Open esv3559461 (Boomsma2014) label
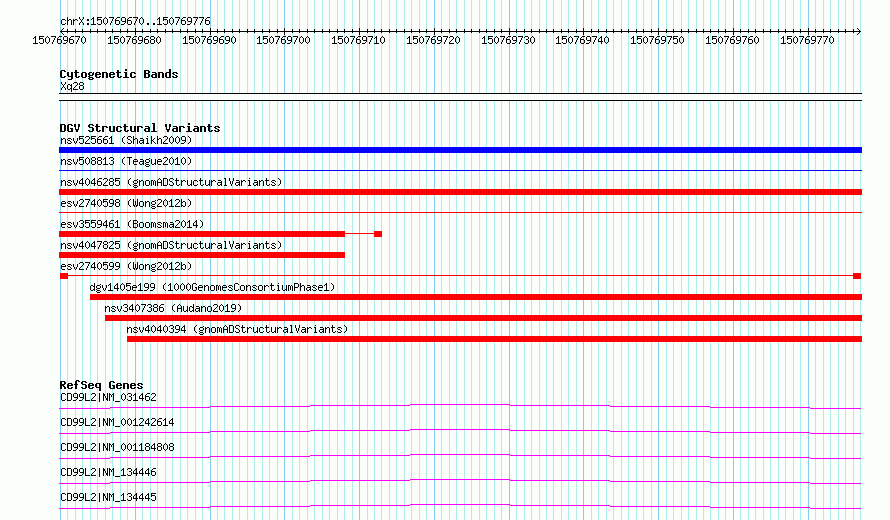890x520 pixels. point(132,224)
